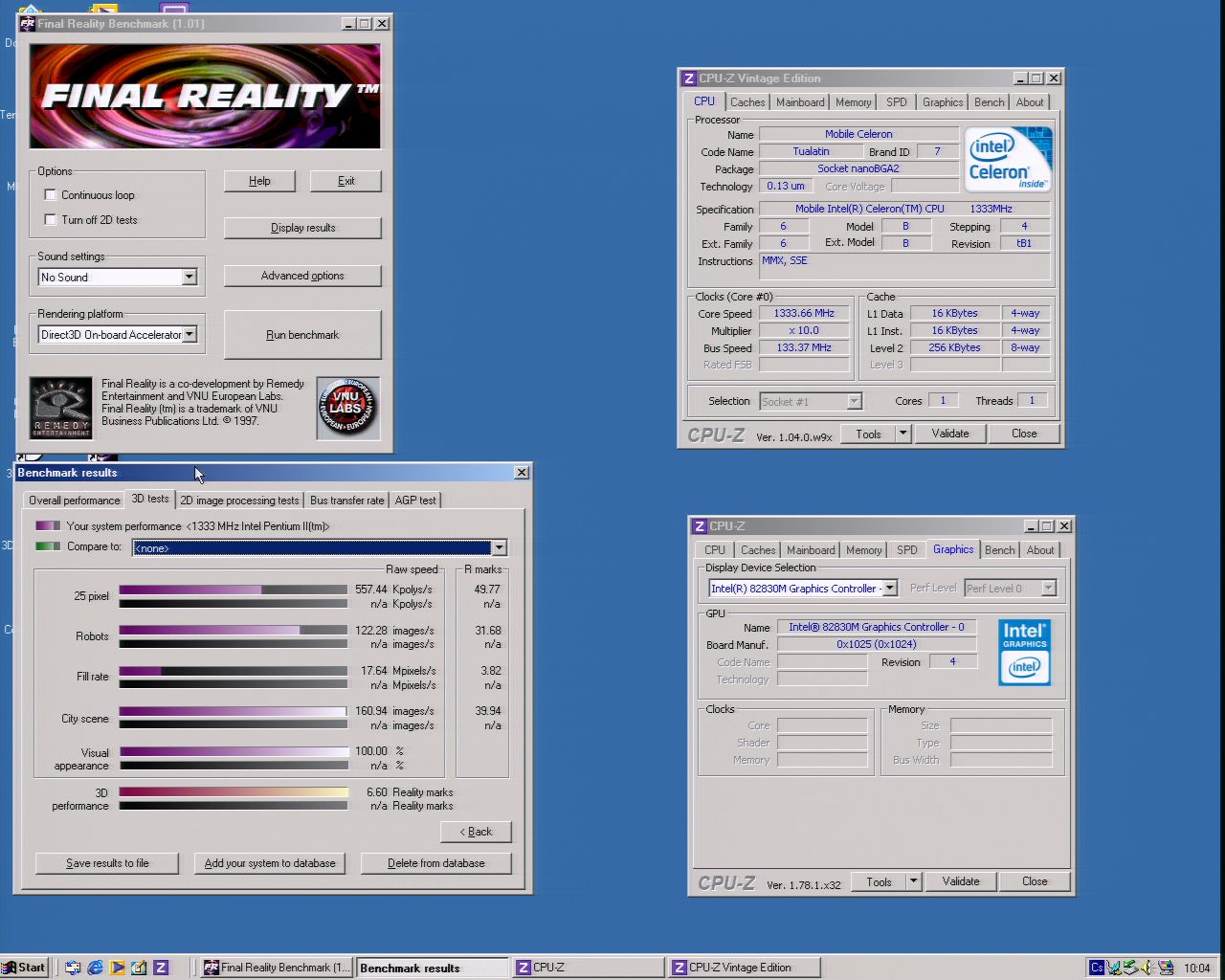
Task: Click Save results to file
Action: [107, 863]
